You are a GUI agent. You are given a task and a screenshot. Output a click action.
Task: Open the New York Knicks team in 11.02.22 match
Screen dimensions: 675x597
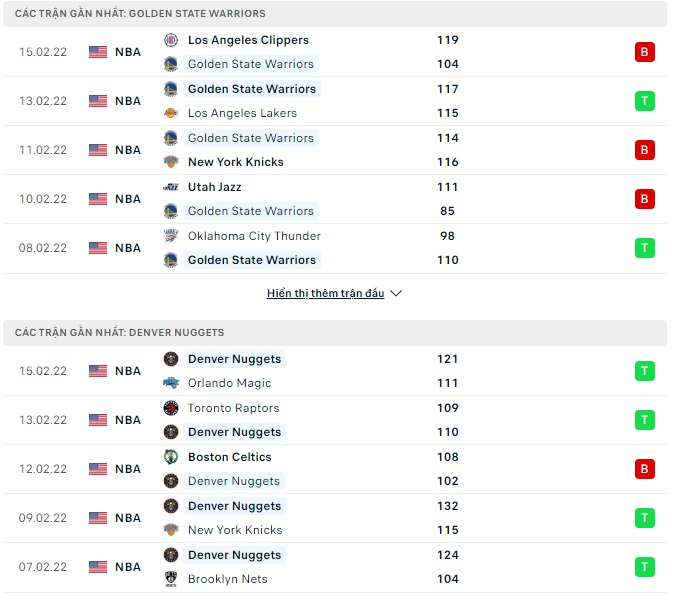pyautogui.click(x=236, y=162)
